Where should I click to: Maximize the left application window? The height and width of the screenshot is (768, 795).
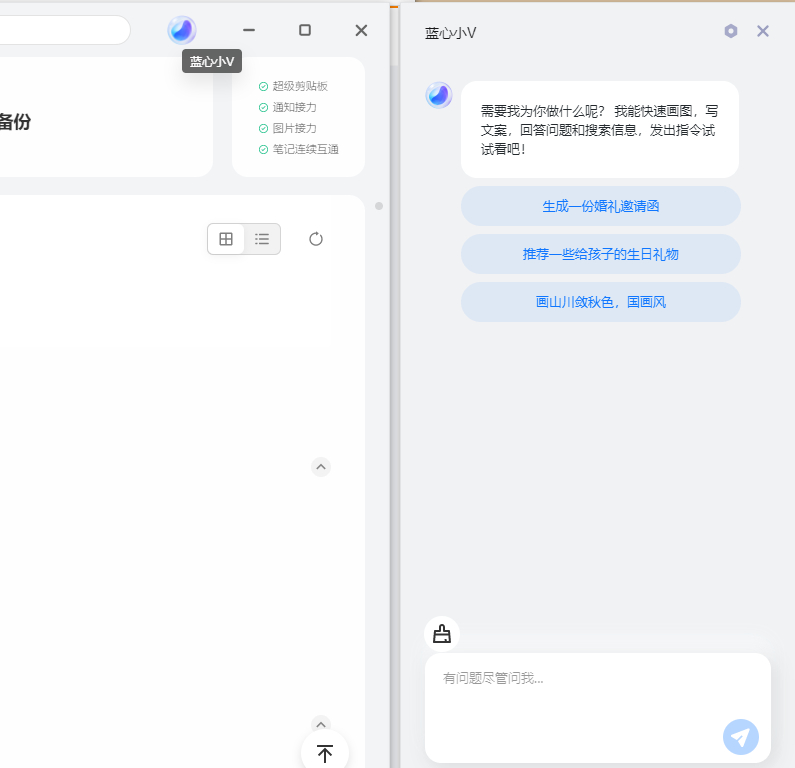[x=305, y=30]
